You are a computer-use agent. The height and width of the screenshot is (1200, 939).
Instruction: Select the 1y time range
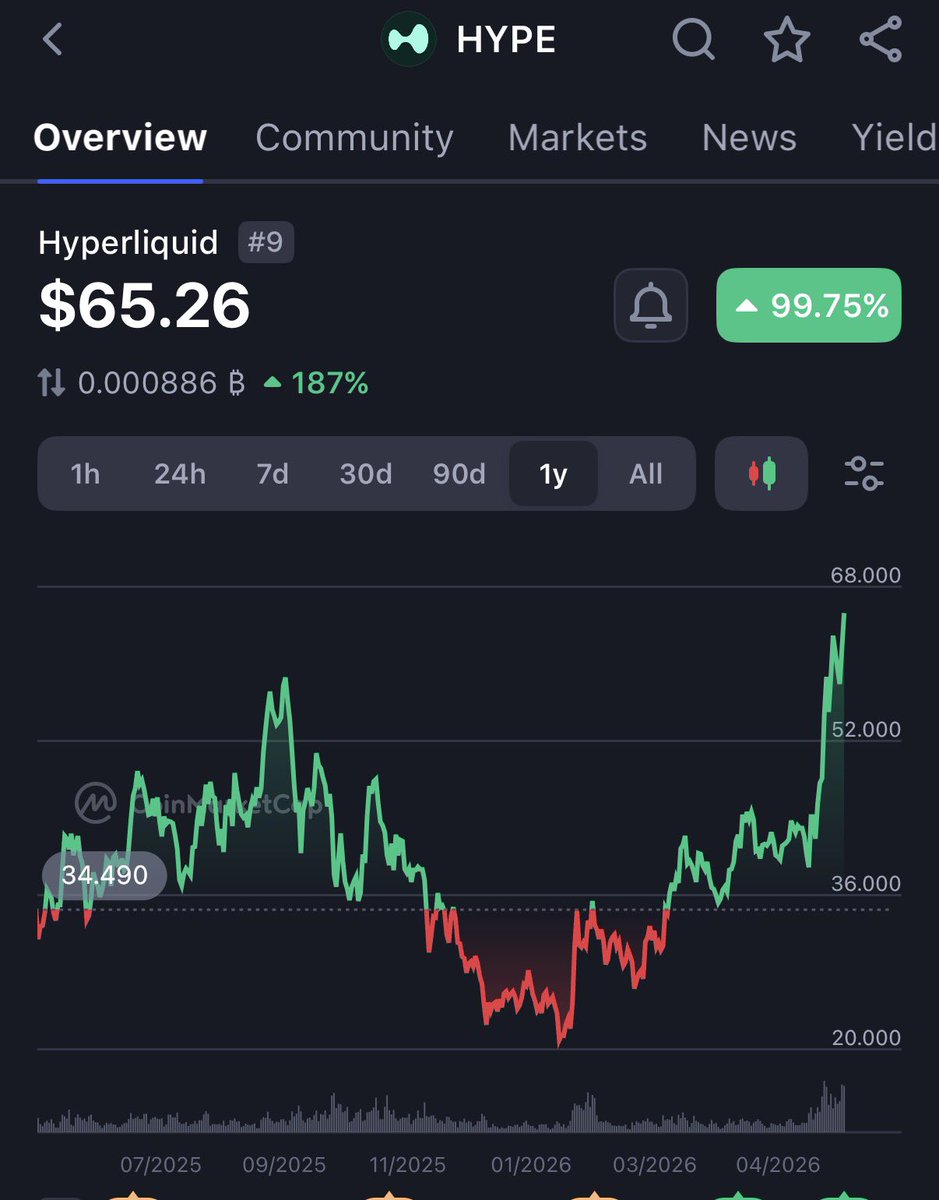[x=553, y=473]
